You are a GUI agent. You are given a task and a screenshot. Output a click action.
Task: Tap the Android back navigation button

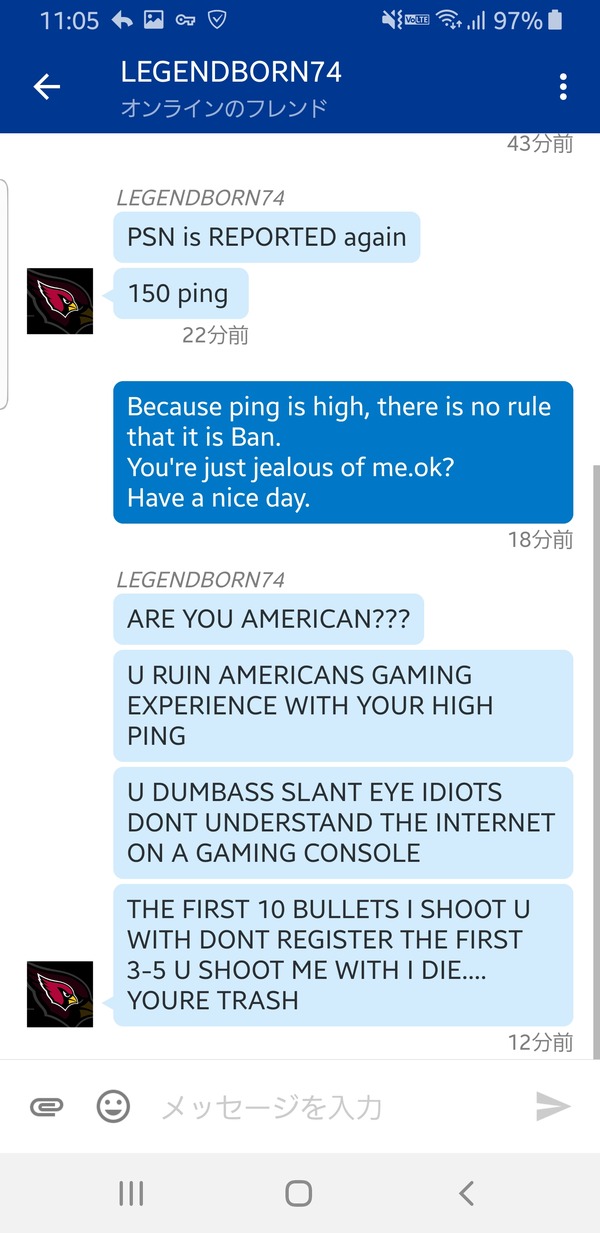[x=466, y=1193]
